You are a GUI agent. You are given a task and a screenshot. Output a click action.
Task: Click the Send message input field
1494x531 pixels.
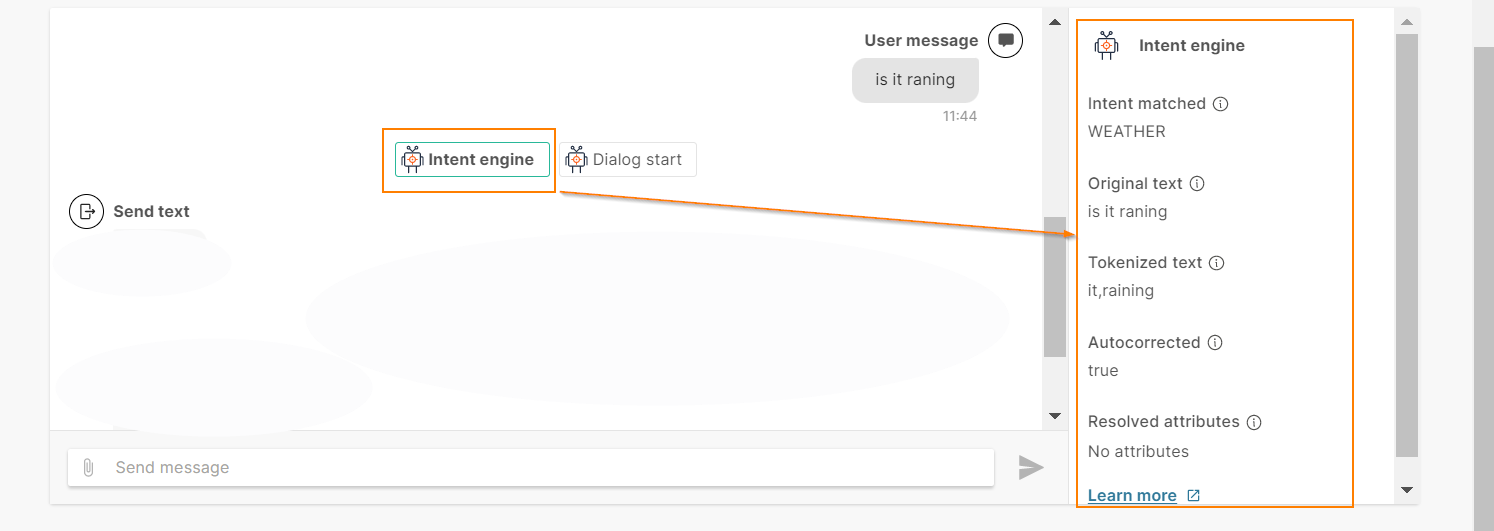point(531,467)
